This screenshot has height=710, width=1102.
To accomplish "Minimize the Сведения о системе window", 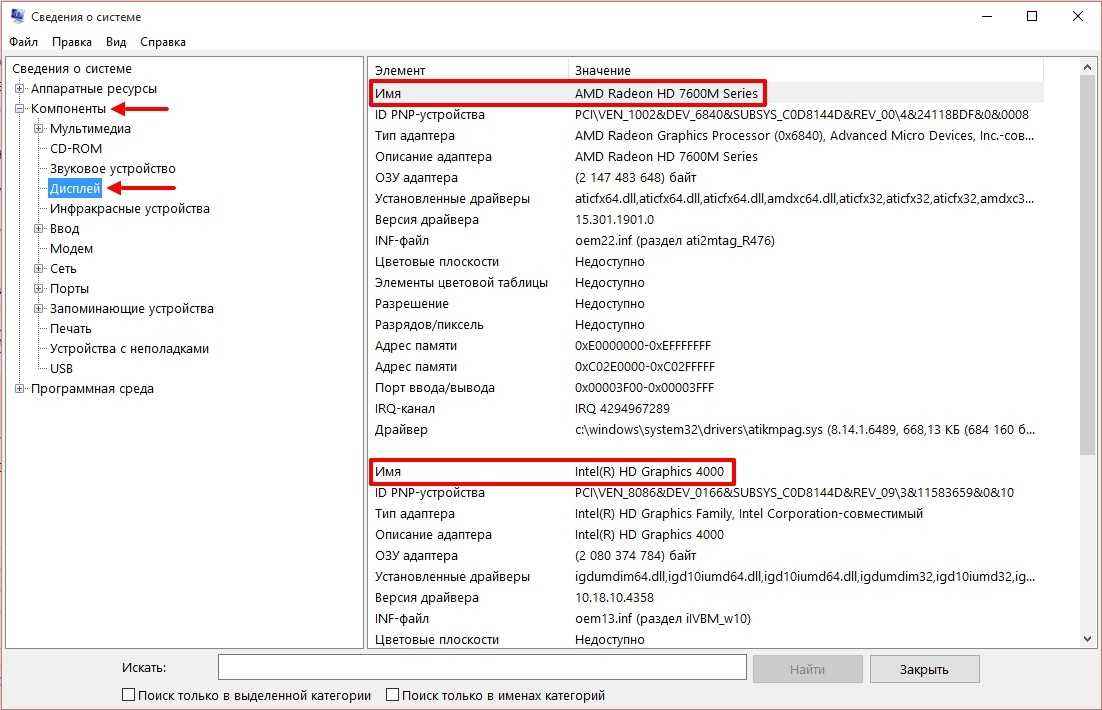I will pyautogui.click(x=987, y=16).
